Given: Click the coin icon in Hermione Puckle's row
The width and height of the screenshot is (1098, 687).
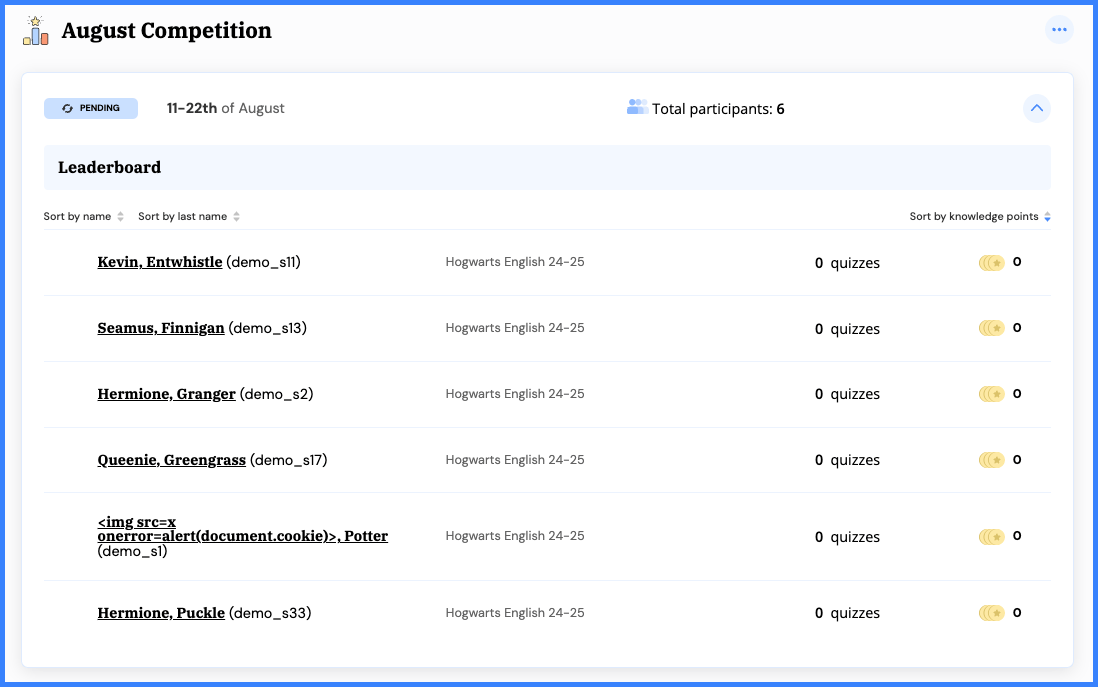Looking at the screenshot, I should click(x=991, y=613).
